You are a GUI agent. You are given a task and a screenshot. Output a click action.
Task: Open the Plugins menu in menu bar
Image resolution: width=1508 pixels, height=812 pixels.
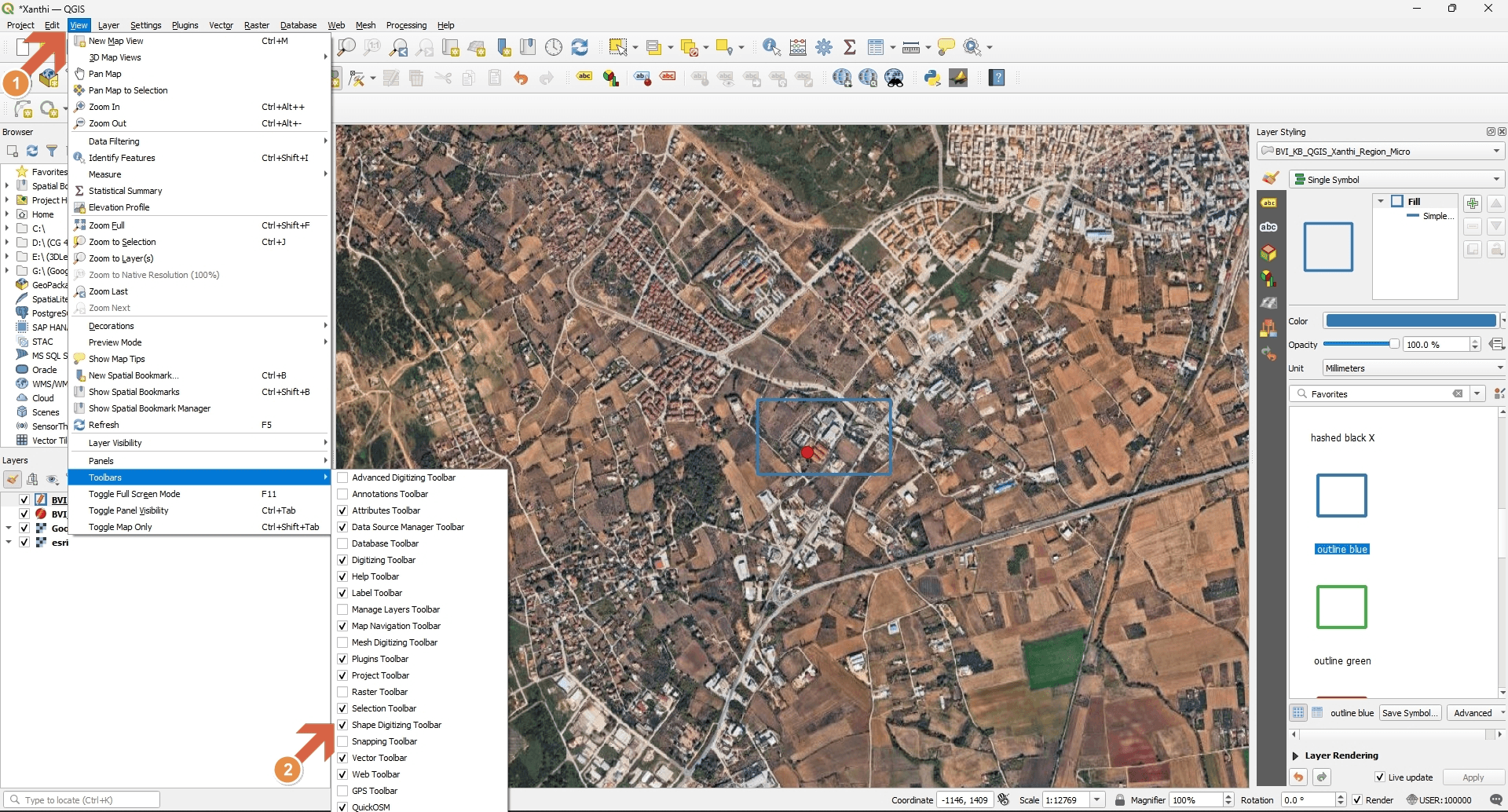tap(185, 25)
